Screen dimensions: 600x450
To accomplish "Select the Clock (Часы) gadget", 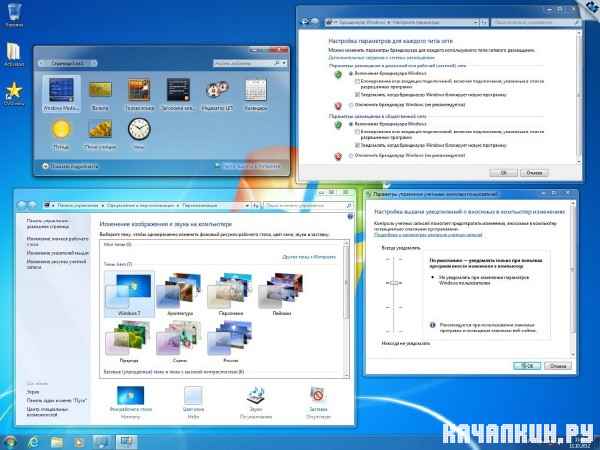I will (x=139, y=132).
